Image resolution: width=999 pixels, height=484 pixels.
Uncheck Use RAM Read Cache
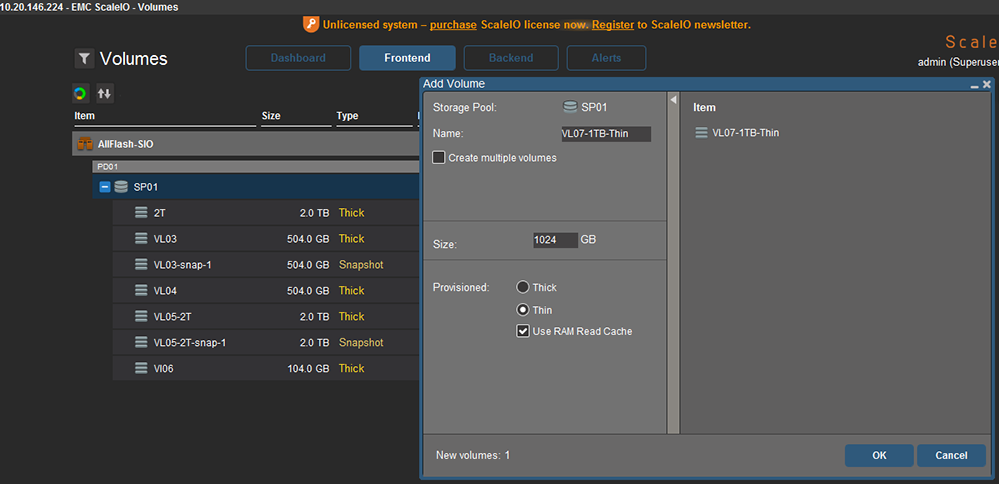[x=522, y=331]
